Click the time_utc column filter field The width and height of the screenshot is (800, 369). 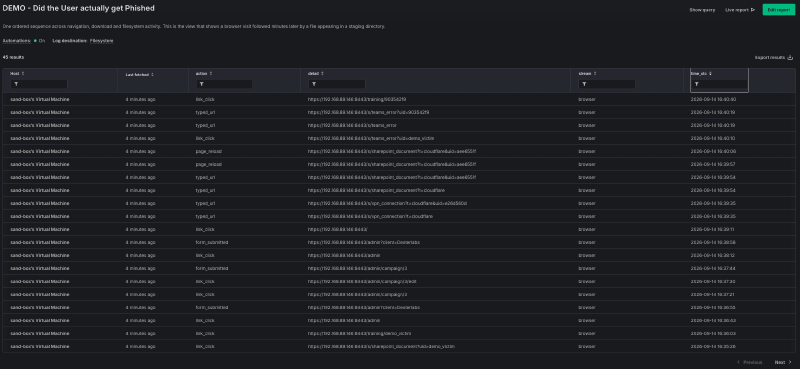tap(719, 84)
